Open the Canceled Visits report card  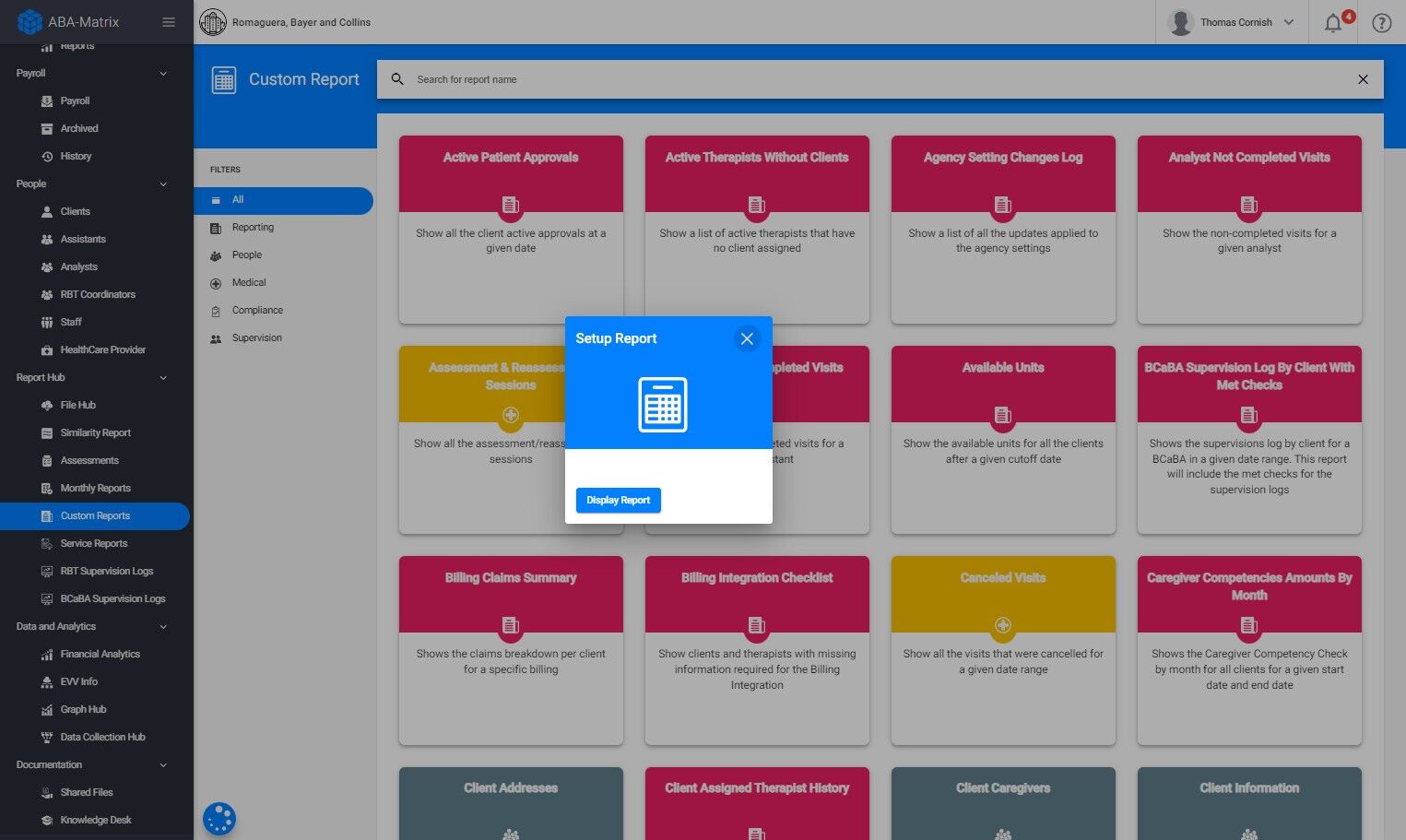pyautogui.click(x=1003, y=650)
